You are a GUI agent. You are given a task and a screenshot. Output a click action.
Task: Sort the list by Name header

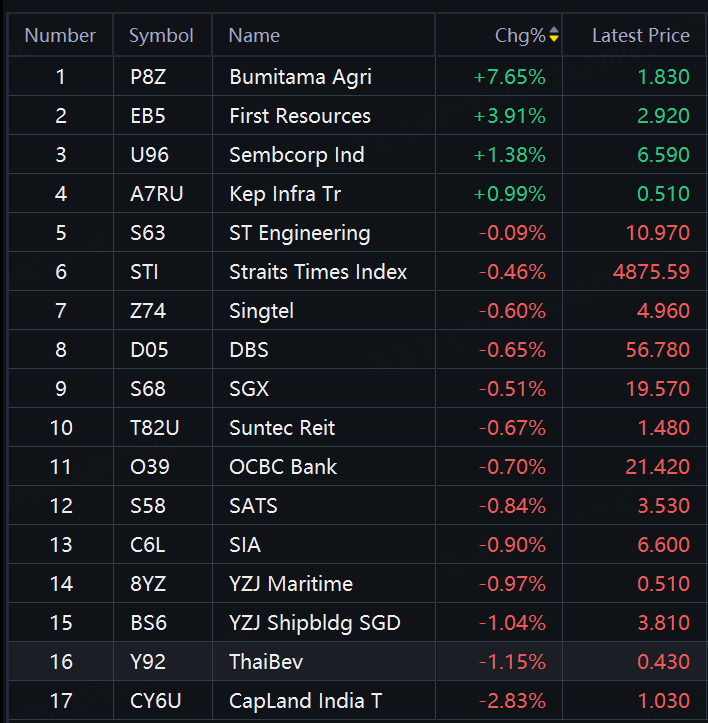coord(254,36)
